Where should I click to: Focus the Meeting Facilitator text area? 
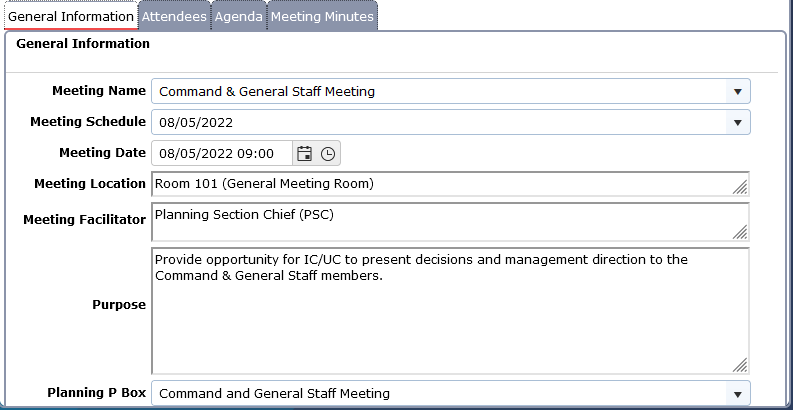pos(450,222)
